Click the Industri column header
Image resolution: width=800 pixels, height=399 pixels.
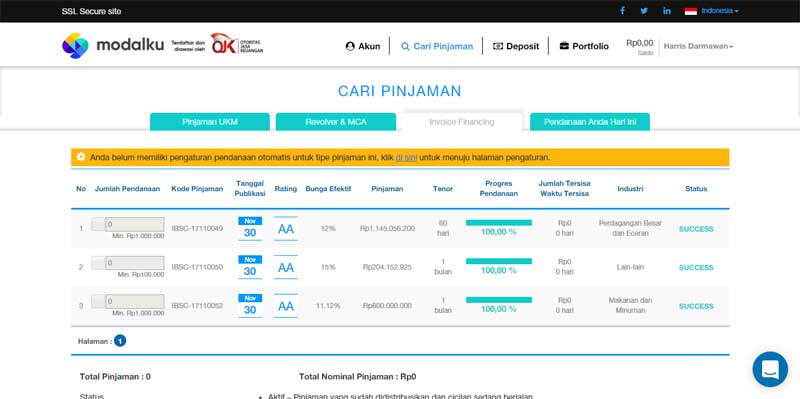(x=630, y=189)
